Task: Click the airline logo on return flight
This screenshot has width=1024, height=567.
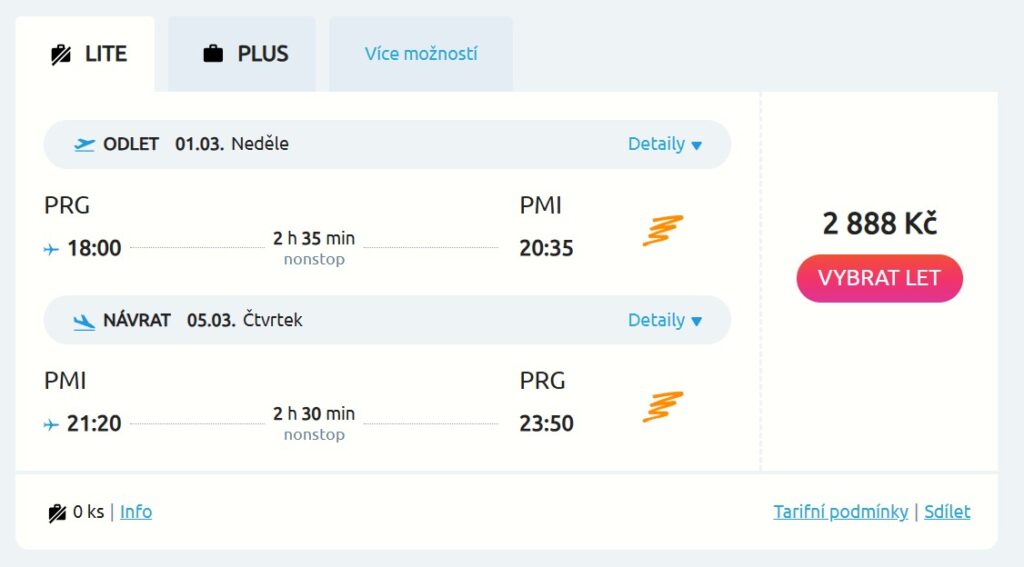Action: click(662, 406)
